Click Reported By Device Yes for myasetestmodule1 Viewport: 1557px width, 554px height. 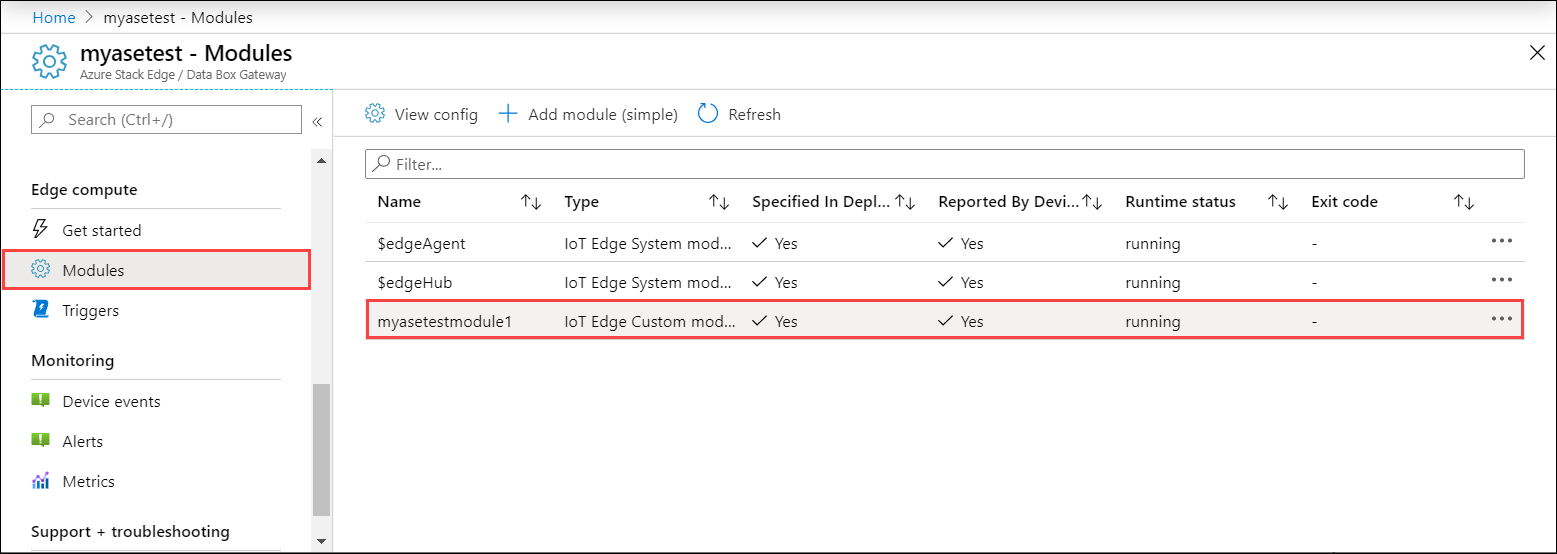point(961,321)
